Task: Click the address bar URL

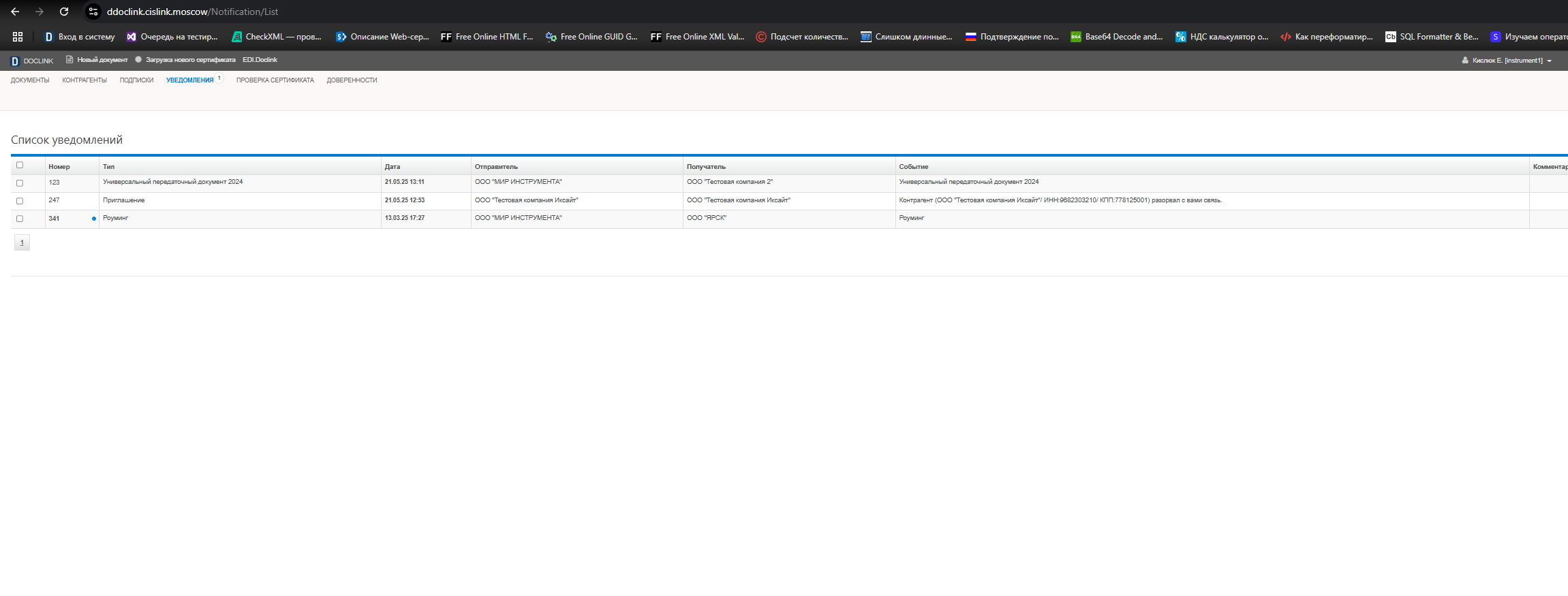Action: pos(192,12)
